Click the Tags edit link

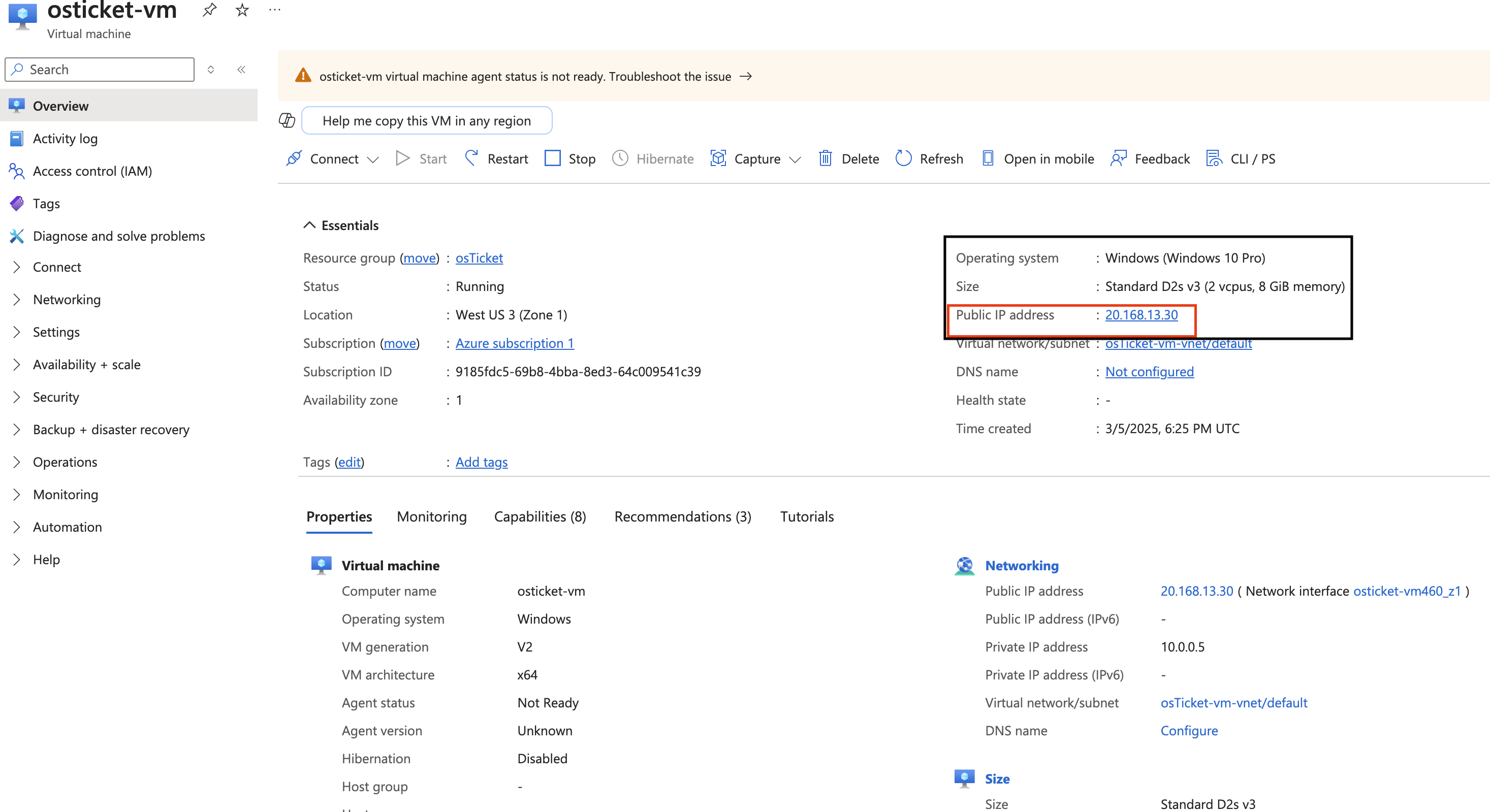[350, 462]
